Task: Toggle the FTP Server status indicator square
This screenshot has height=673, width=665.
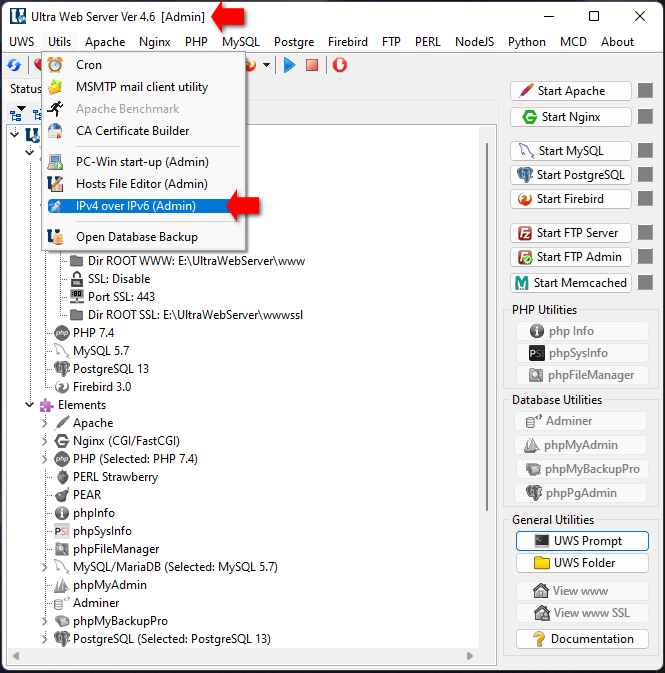Action: click(x=645, y=233)
